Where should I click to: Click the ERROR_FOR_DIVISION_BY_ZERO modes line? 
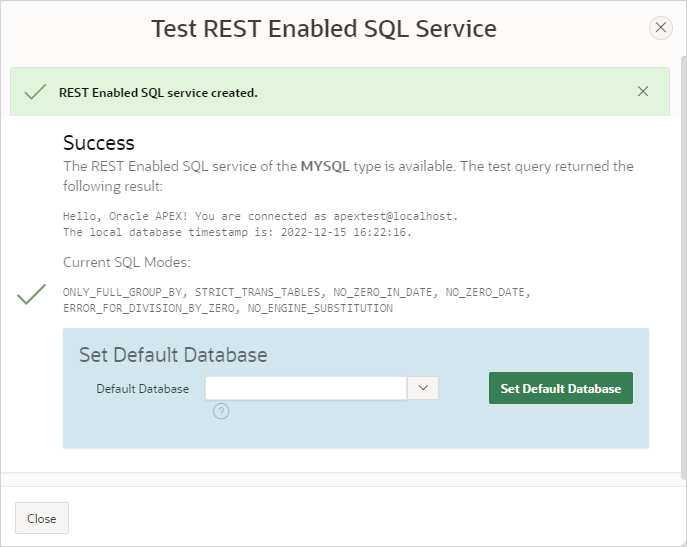[228, 308]
